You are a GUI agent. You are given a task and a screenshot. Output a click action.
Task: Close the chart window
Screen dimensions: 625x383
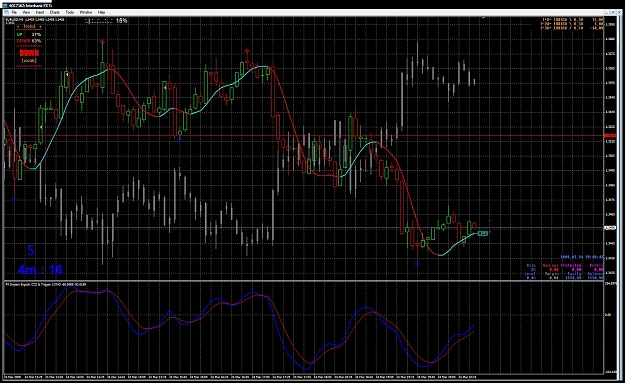(618, 12)
